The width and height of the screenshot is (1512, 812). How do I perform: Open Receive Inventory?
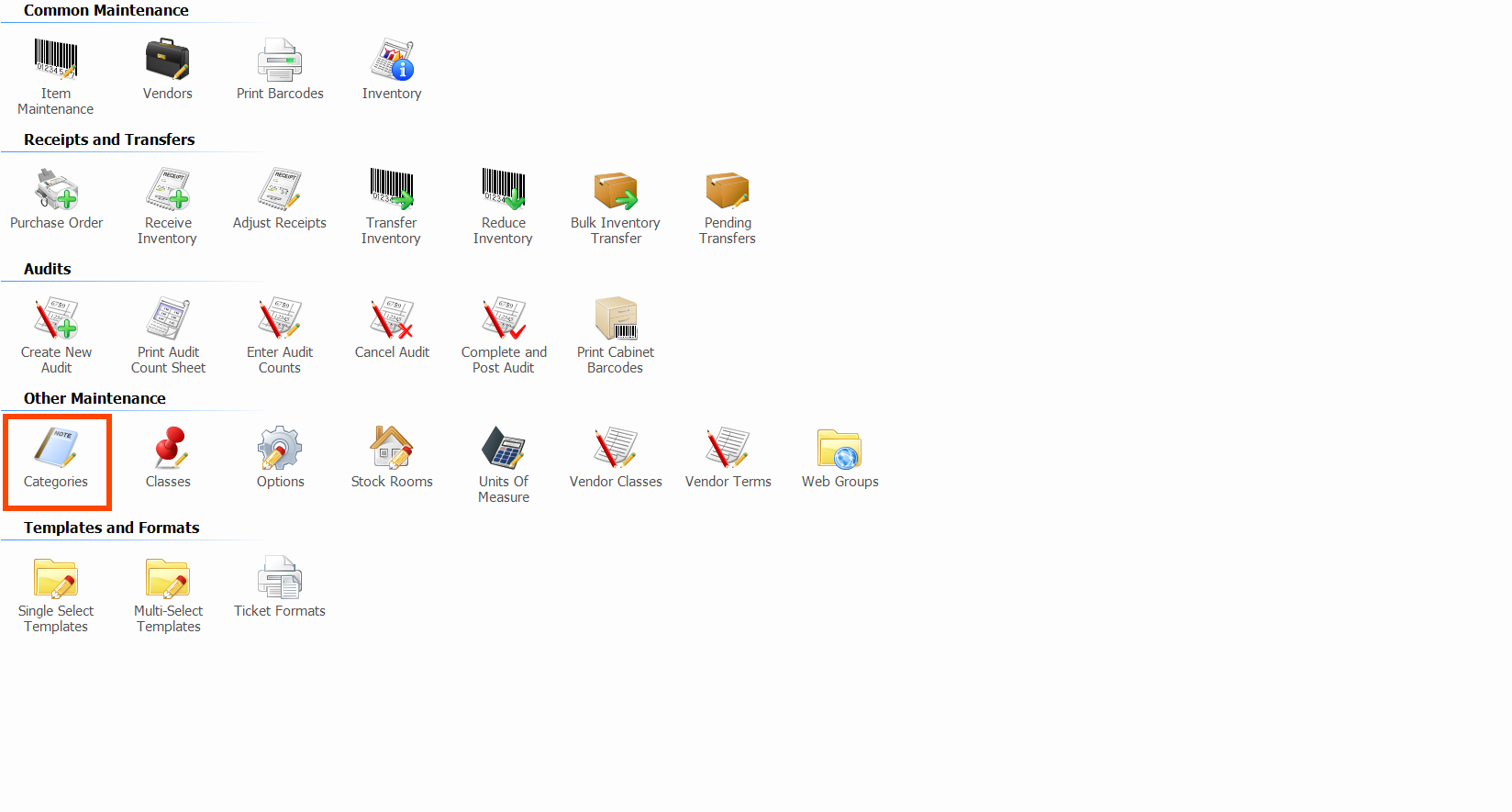[168, 190]
